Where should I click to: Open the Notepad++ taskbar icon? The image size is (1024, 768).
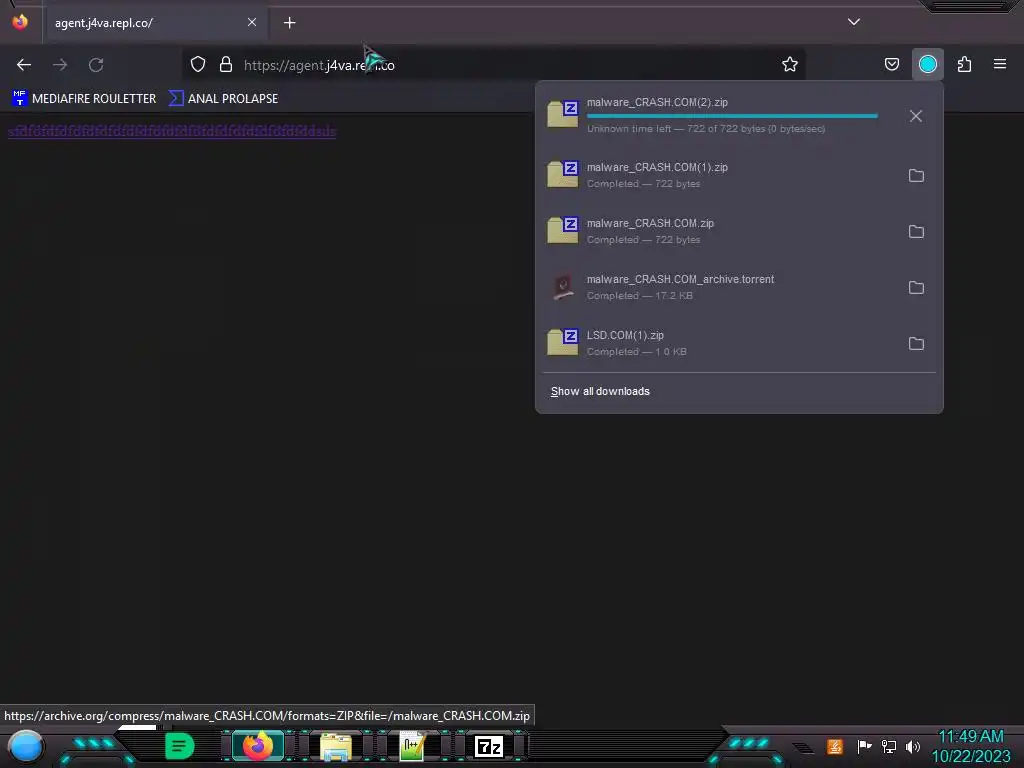413,746
